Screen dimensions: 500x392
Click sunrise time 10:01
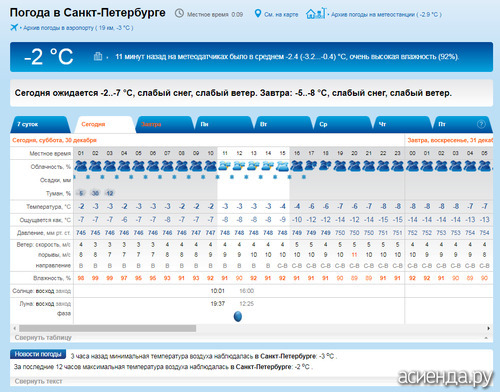click(218, 291)
